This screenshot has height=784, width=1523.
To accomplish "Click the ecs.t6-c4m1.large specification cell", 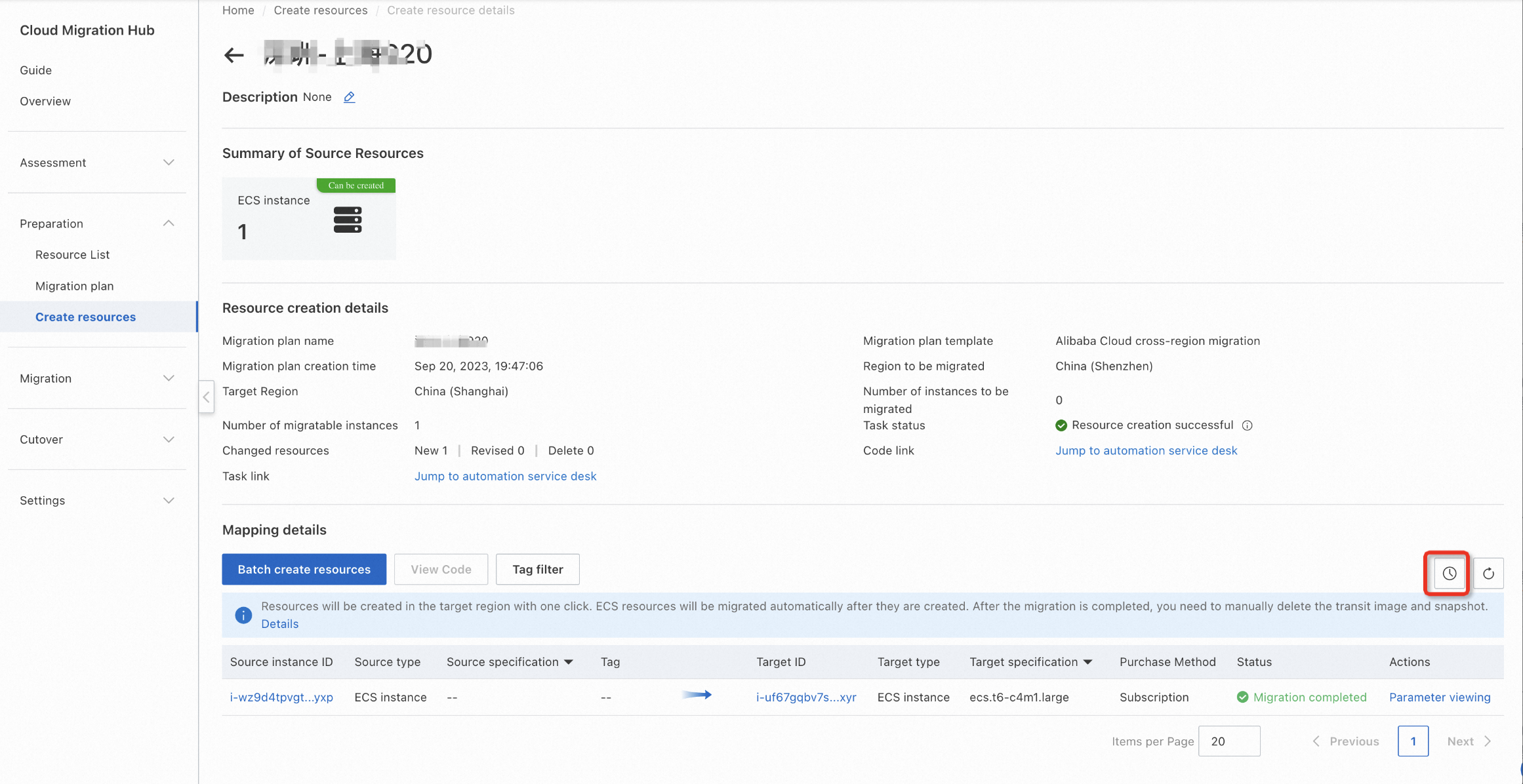I will [x=1019, y=697].
